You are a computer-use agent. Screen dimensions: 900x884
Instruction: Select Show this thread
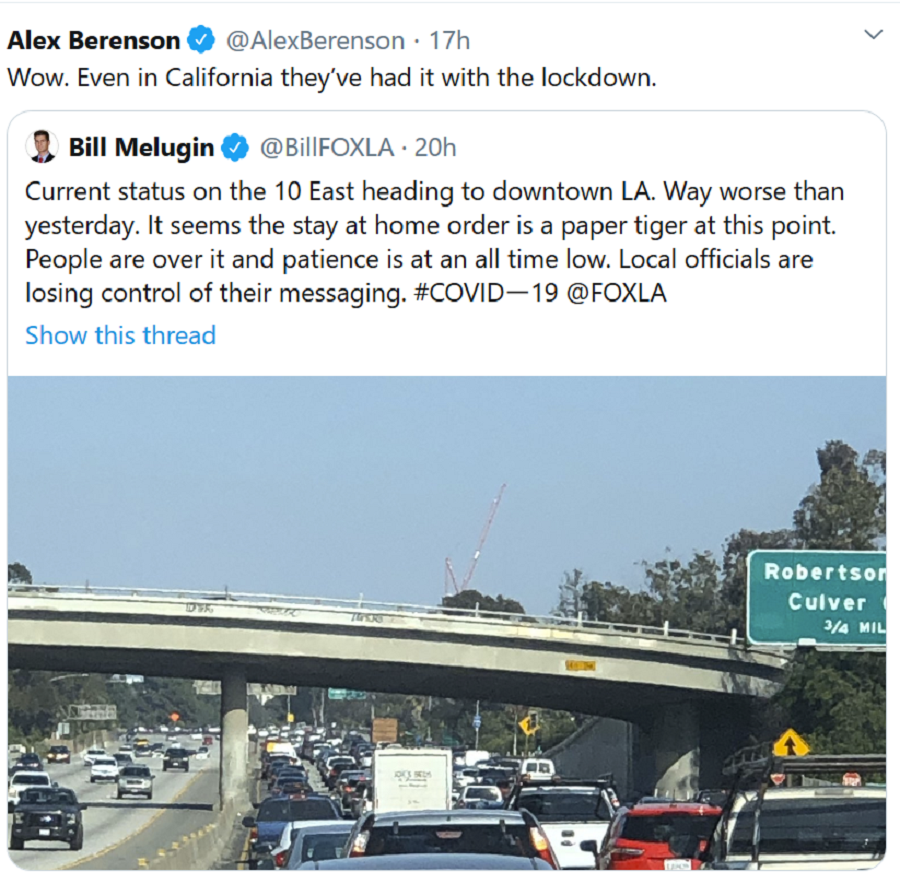click(x=121, y=335)
